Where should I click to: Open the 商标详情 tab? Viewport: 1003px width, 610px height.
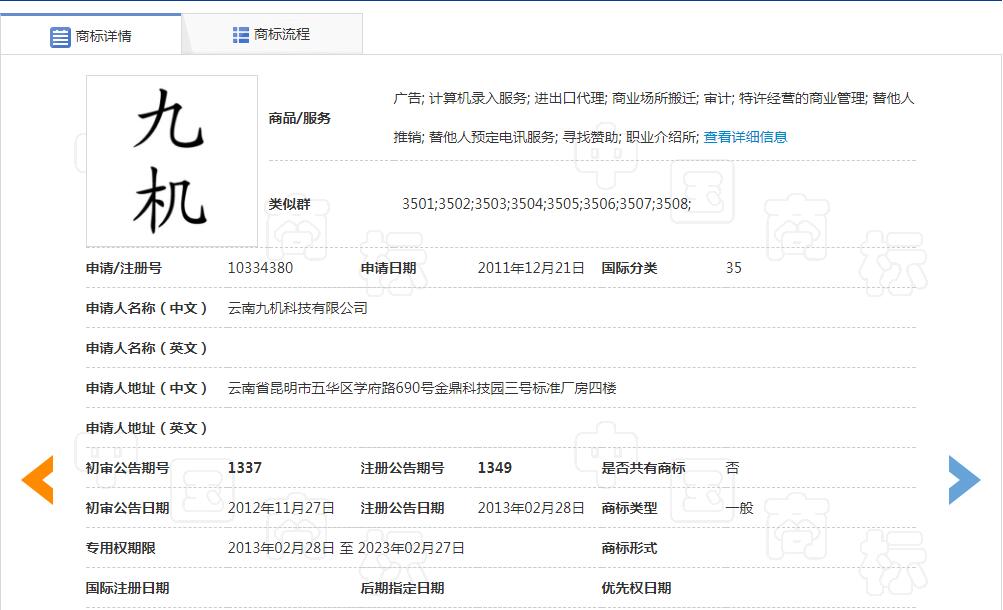coord(91,35)
